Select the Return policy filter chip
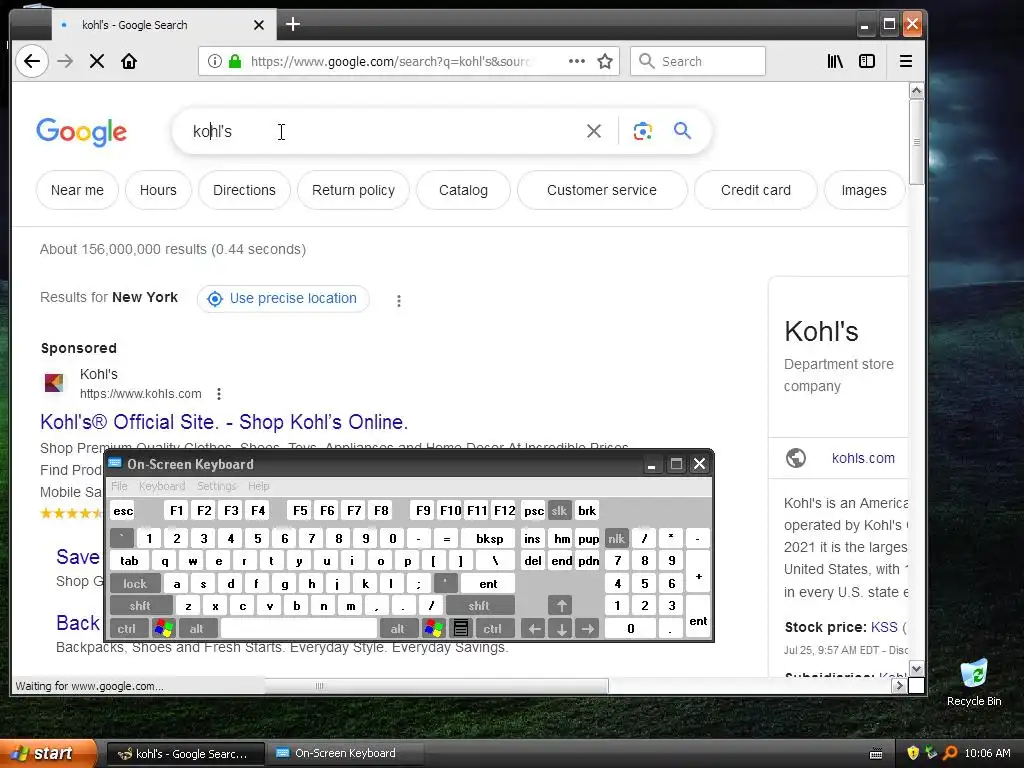Image resolution: width=1024 pixels, height=768 pixels. (353, 190)
